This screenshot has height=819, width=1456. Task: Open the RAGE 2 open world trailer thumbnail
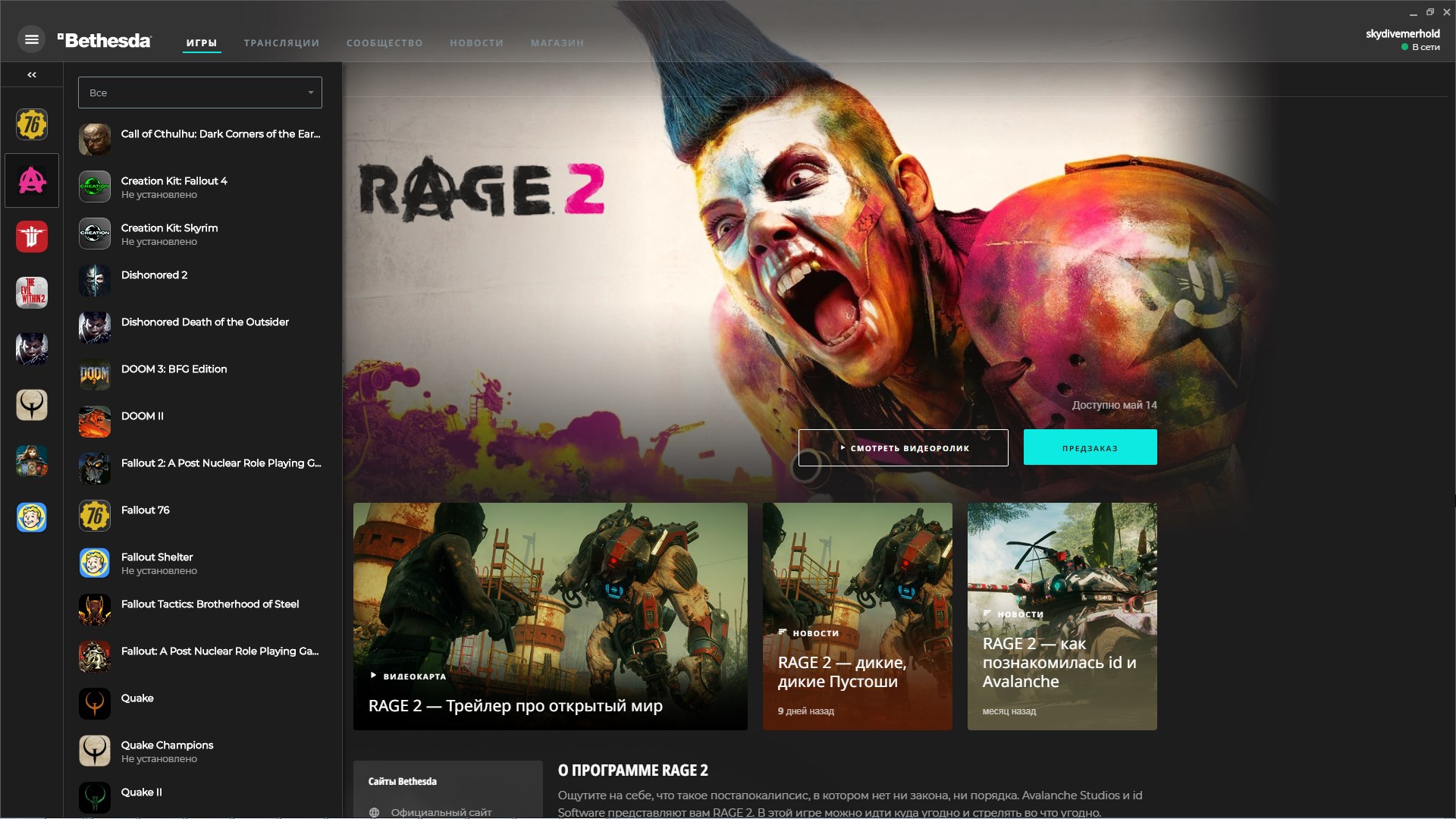(550, 616)
